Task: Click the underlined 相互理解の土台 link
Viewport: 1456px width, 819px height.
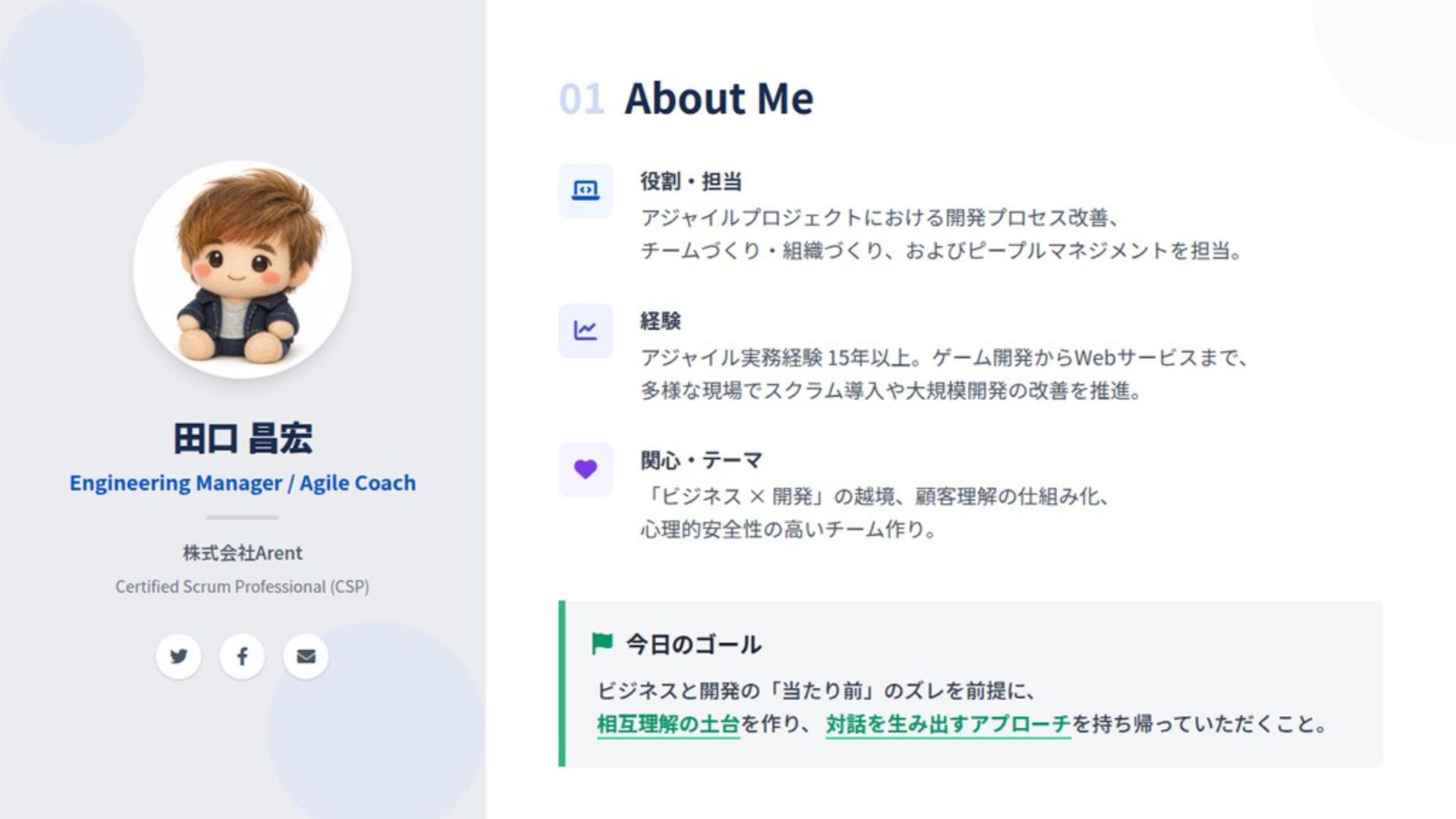Action: 667,724
